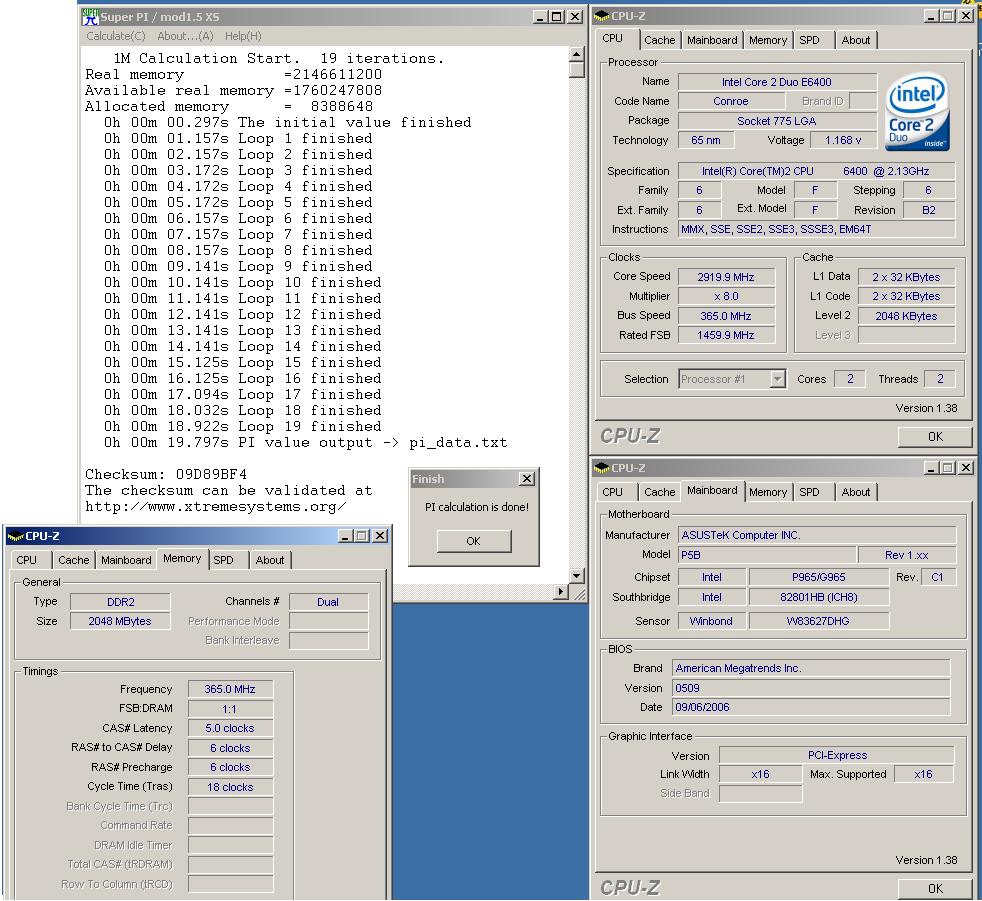Open the Help(H) menu in Super PI

click(x=243, y=36)
